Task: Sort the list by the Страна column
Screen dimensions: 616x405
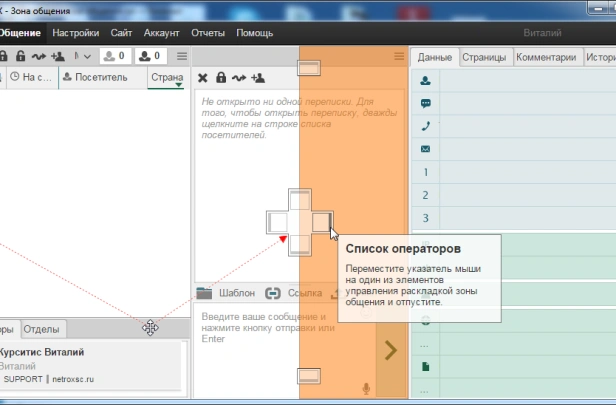Action: (x=167, y=77)
